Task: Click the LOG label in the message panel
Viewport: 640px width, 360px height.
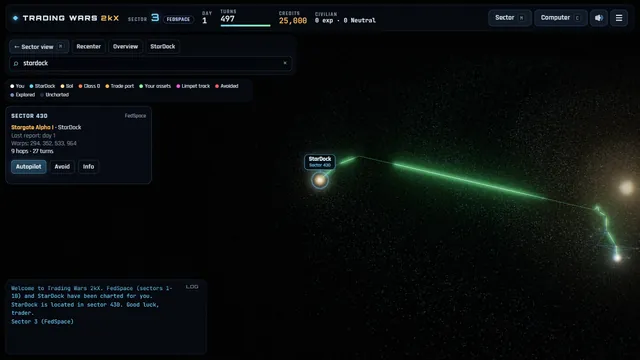Action: pos(192,287)
